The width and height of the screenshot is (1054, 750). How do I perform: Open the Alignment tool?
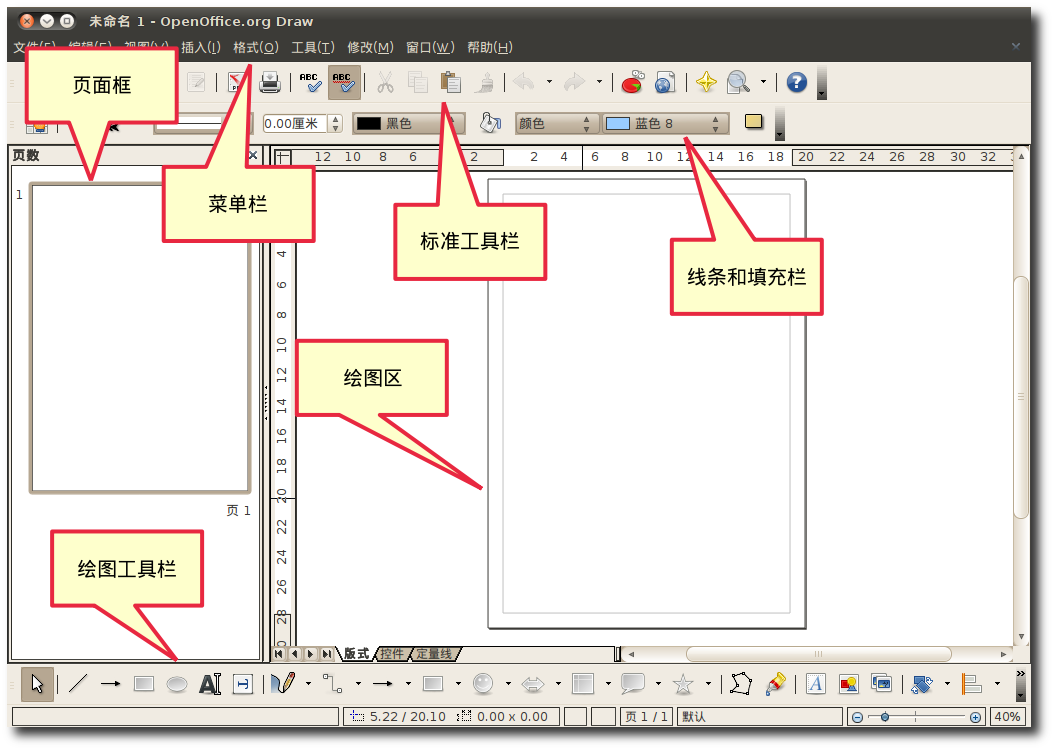(x=971, y=684)
